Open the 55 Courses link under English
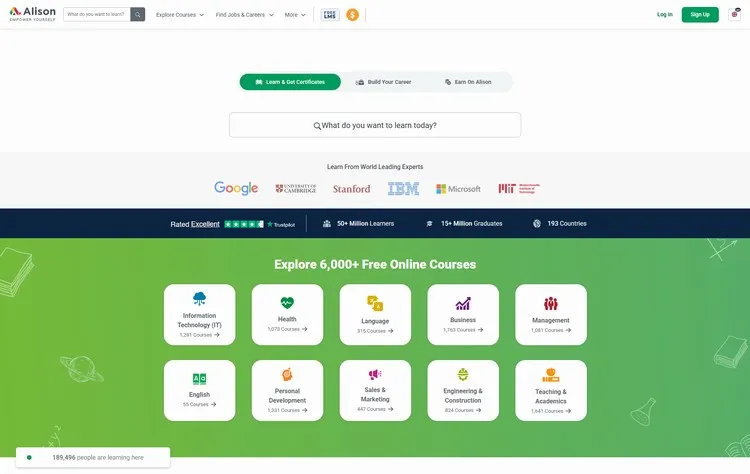 pyautogui.click(x=199, y=405)
